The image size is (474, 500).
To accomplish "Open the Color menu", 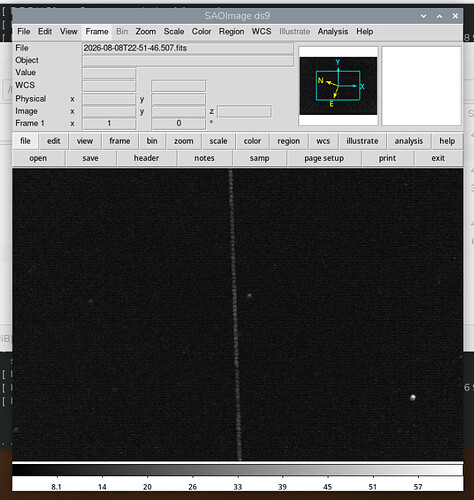I will tap(201, 32).
